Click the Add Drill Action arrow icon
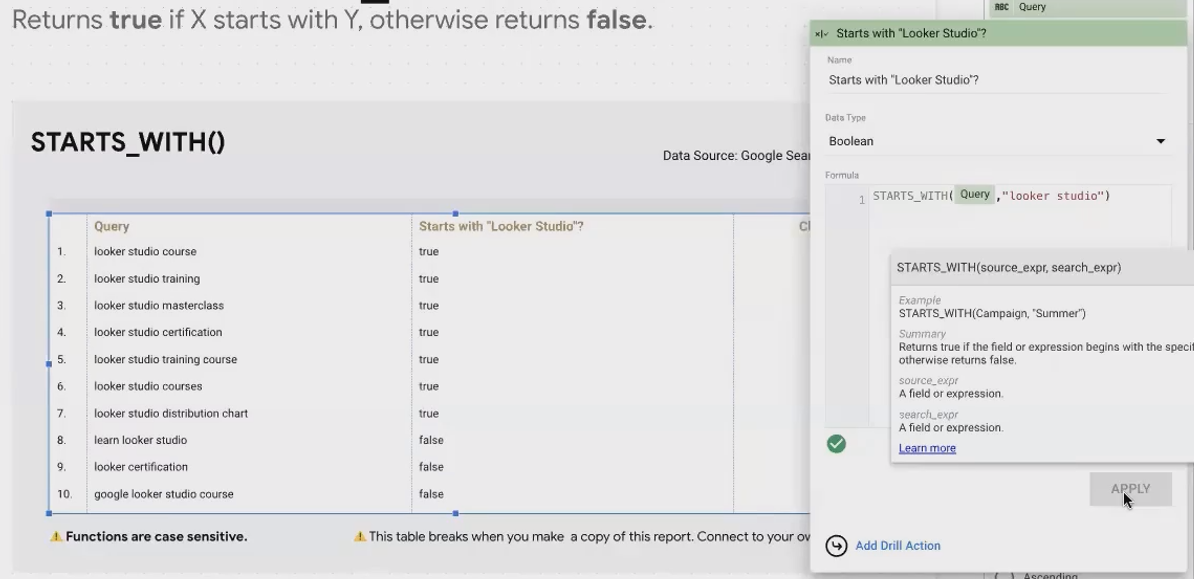Image resolution: width=1194 pixels, height=579 pixels. pyautogui.click(x=836, y=545)
